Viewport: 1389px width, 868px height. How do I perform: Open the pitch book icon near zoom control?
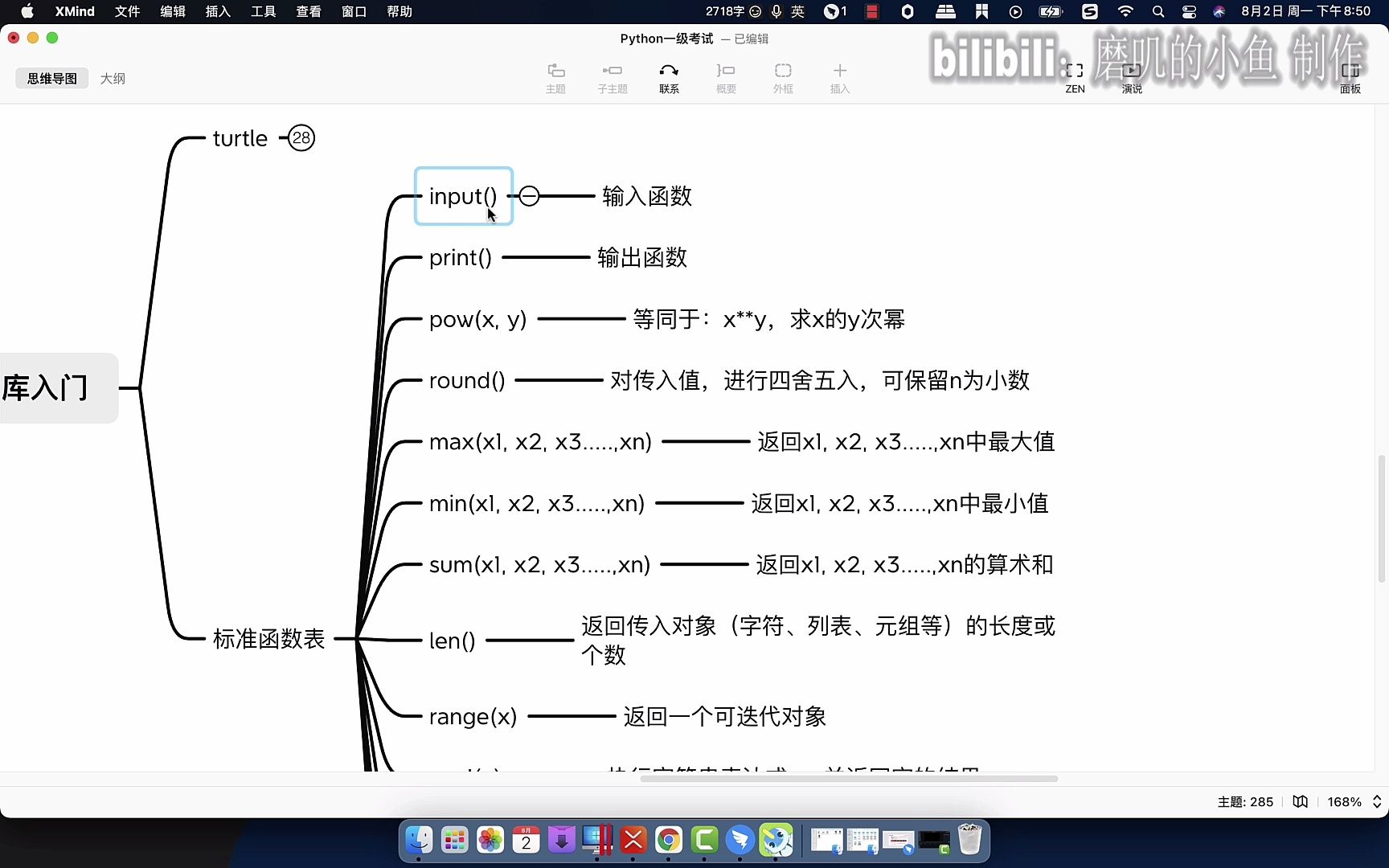click(x=1299, y=801)
